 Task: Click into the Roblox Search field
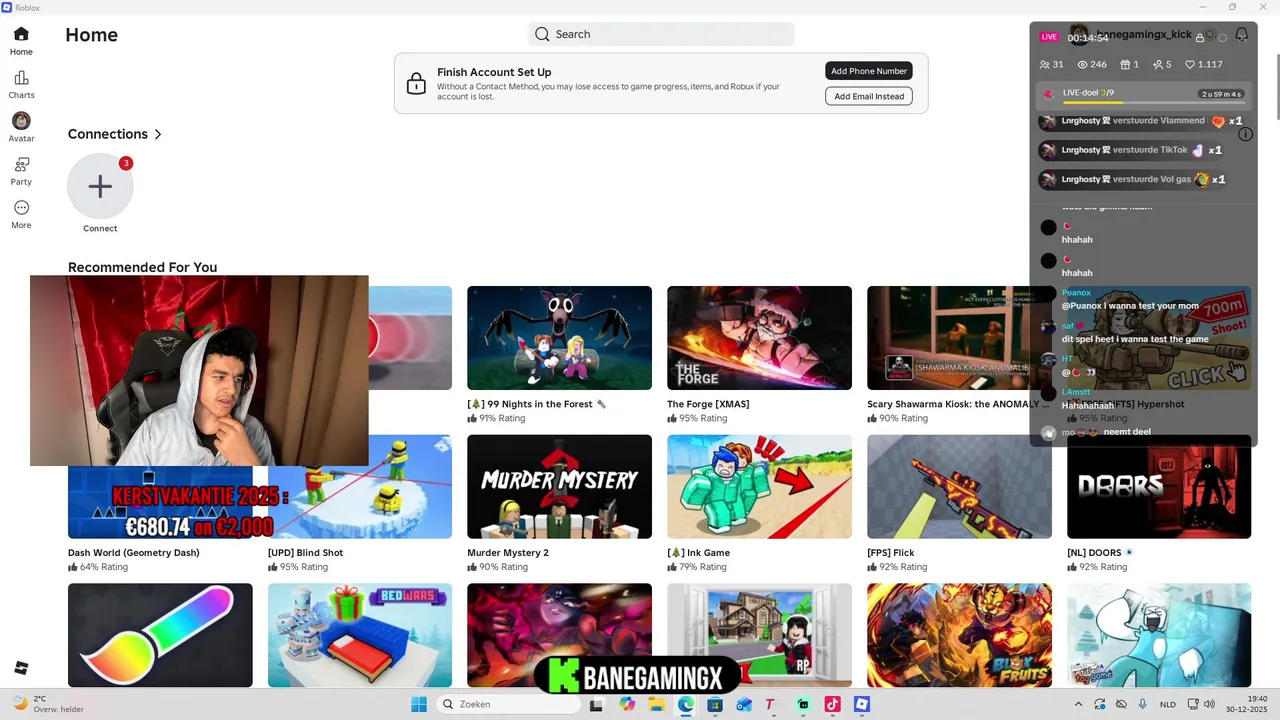click(x=661, y=34)
